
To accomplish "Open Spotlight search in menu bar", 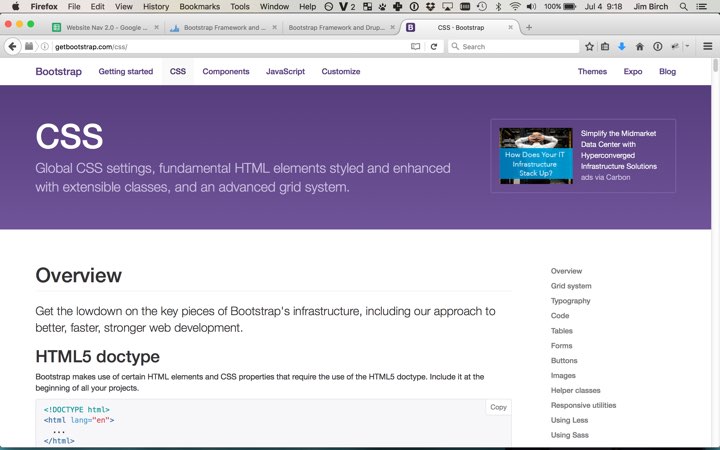I will tap(684, 6).
